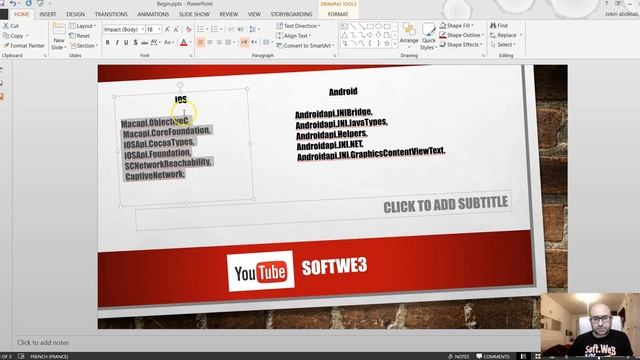The image size is (640, 360).
Task: Click the Cut icon in Clipboard
Action: 6,26
